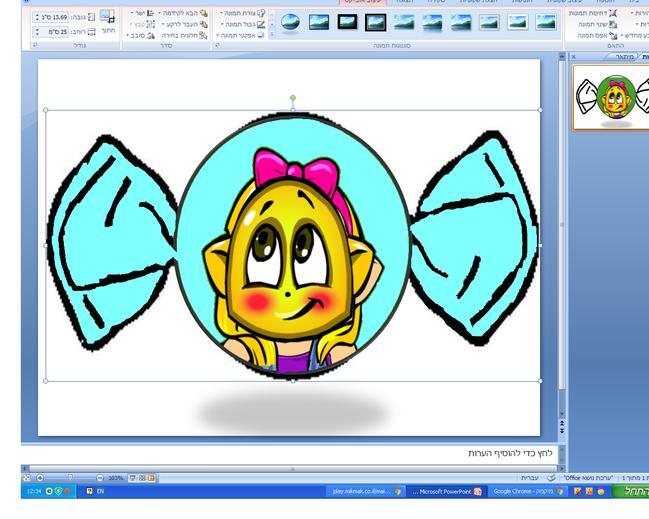Click the zoom in plus button
649x519 pixels.
pyautogui.click(x=40, y=478)
